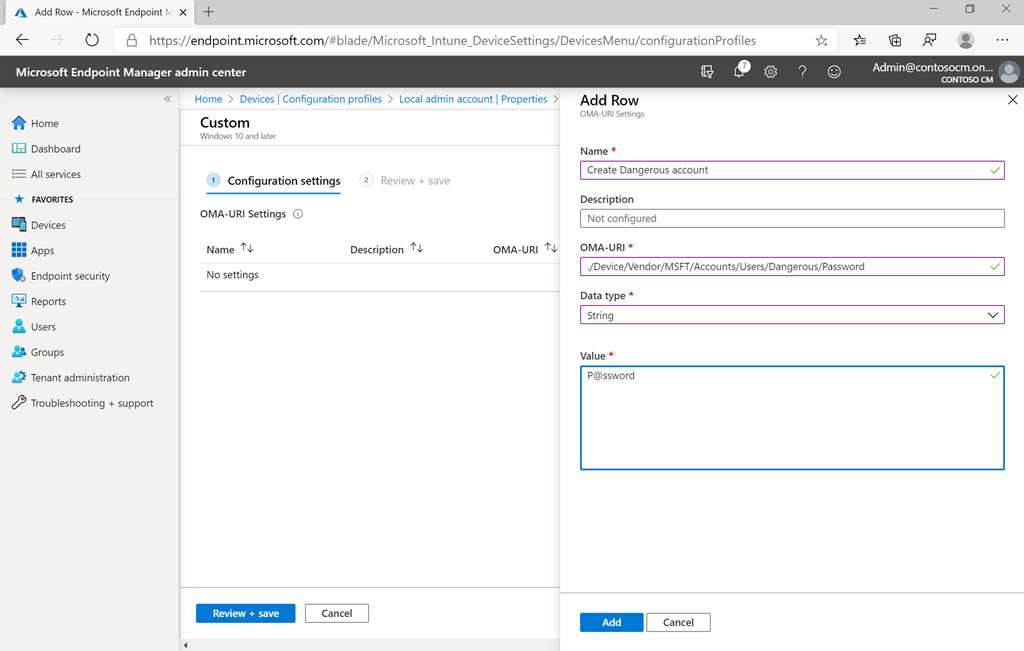Open Endpoint security in the sidebar
The width and height of the screenshot is (1024, 651).
[70, 276]
